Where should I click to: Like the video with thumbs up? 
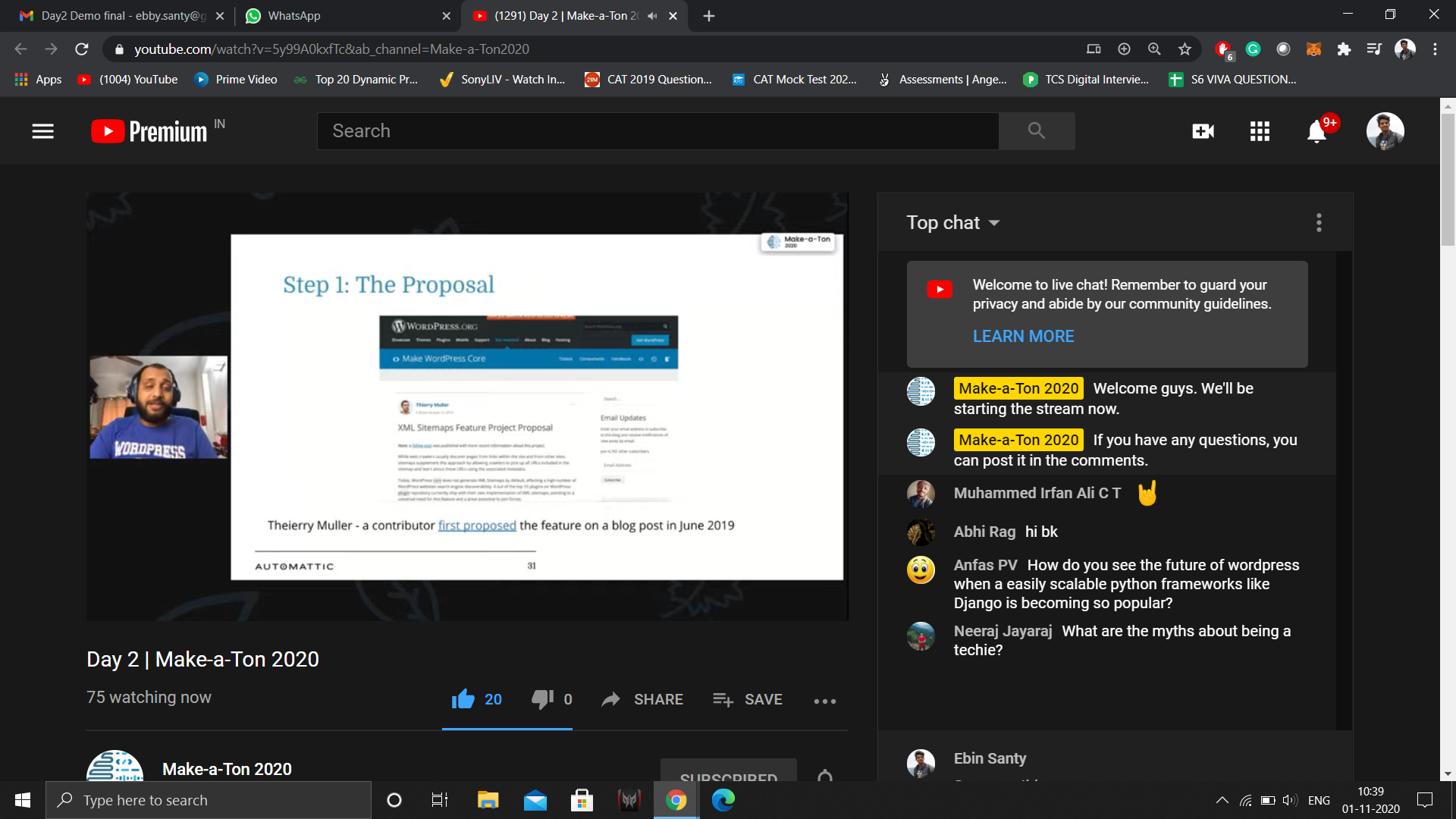pyautogui.click(x=476, y=699)
